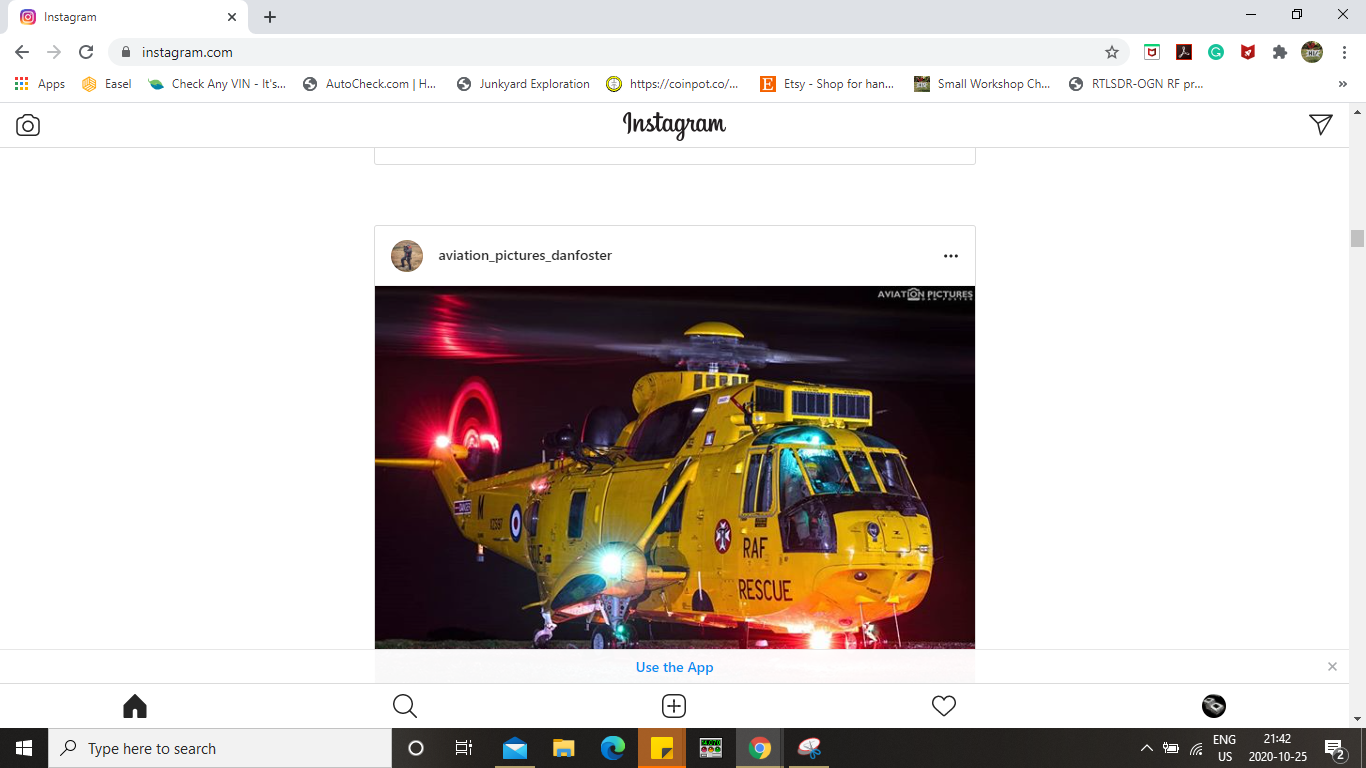This screenshot has width=1366, height=768.
Task: Open the aviation_pictures_danfoster username link
Action: tap(525, 256)
